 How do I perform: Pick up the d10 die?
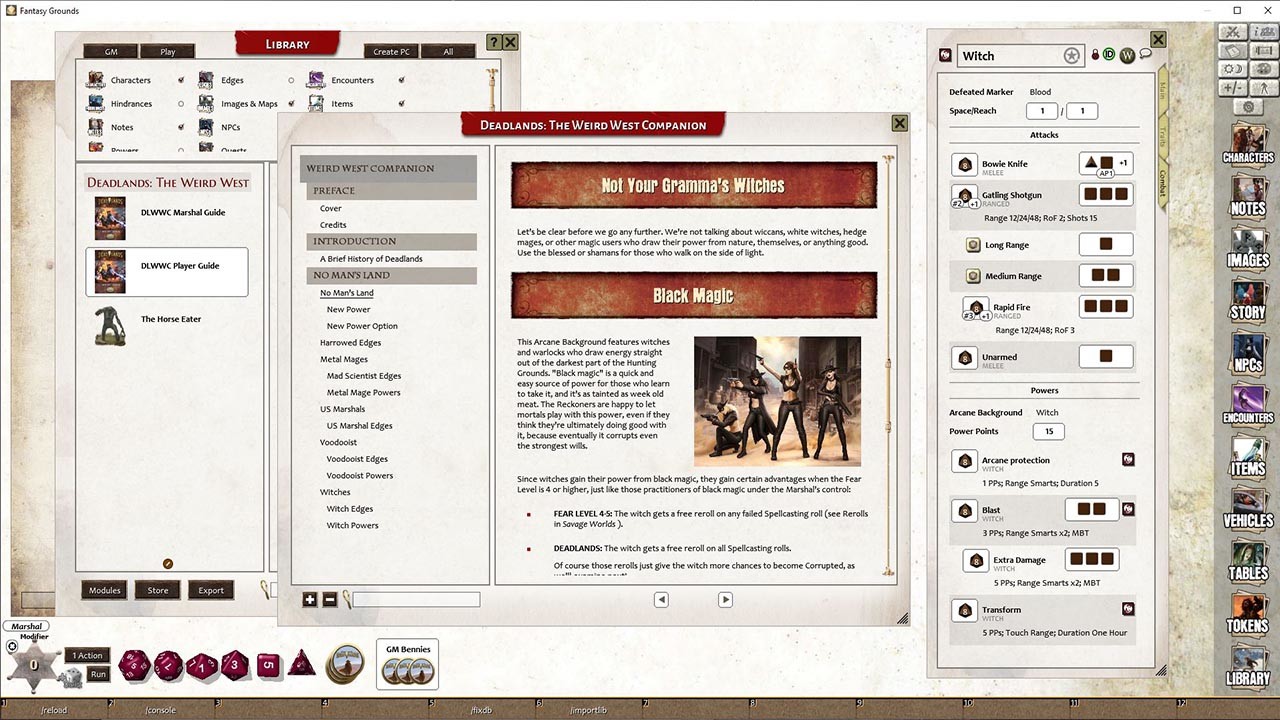coord(202,665)
